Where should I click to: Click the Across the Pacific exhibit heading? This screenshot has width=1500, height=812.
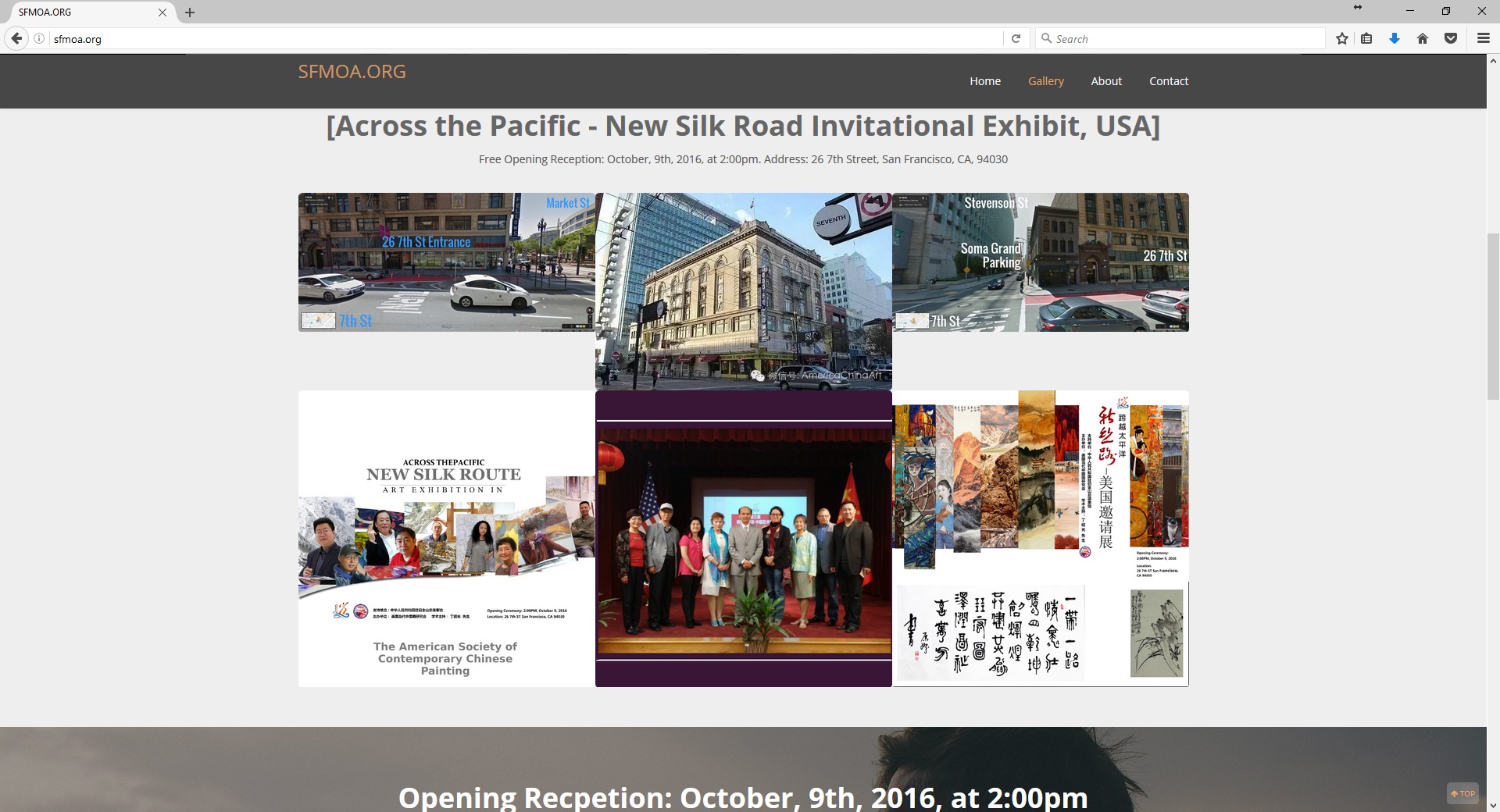point(743,126)
